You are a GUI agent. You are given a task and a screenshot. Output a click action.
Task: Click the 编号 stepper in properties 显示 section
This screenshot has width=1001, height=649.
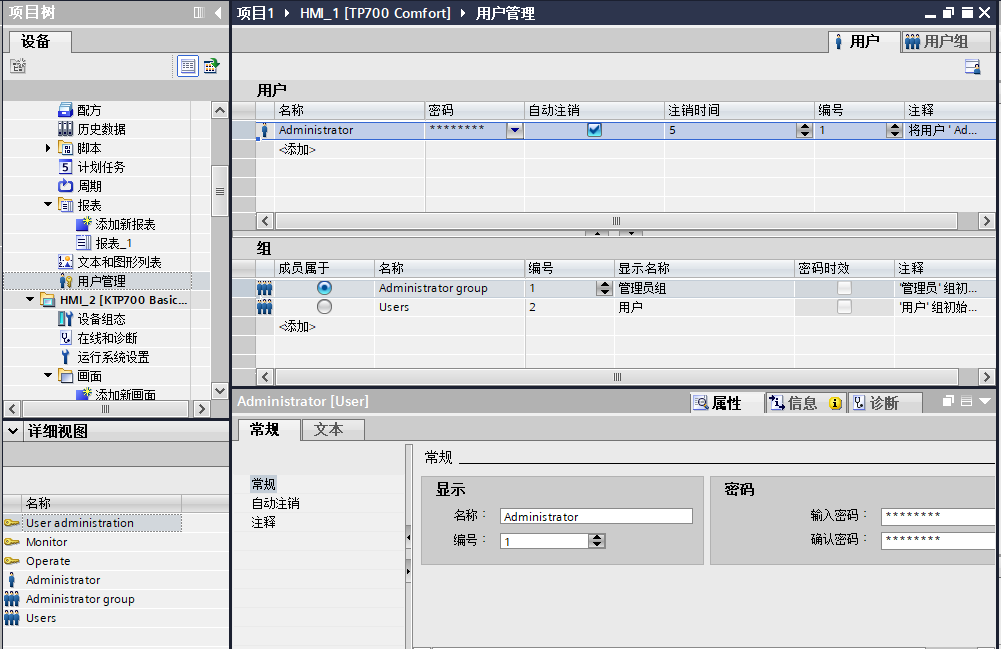pyautogui.click(x=597, y=541)
